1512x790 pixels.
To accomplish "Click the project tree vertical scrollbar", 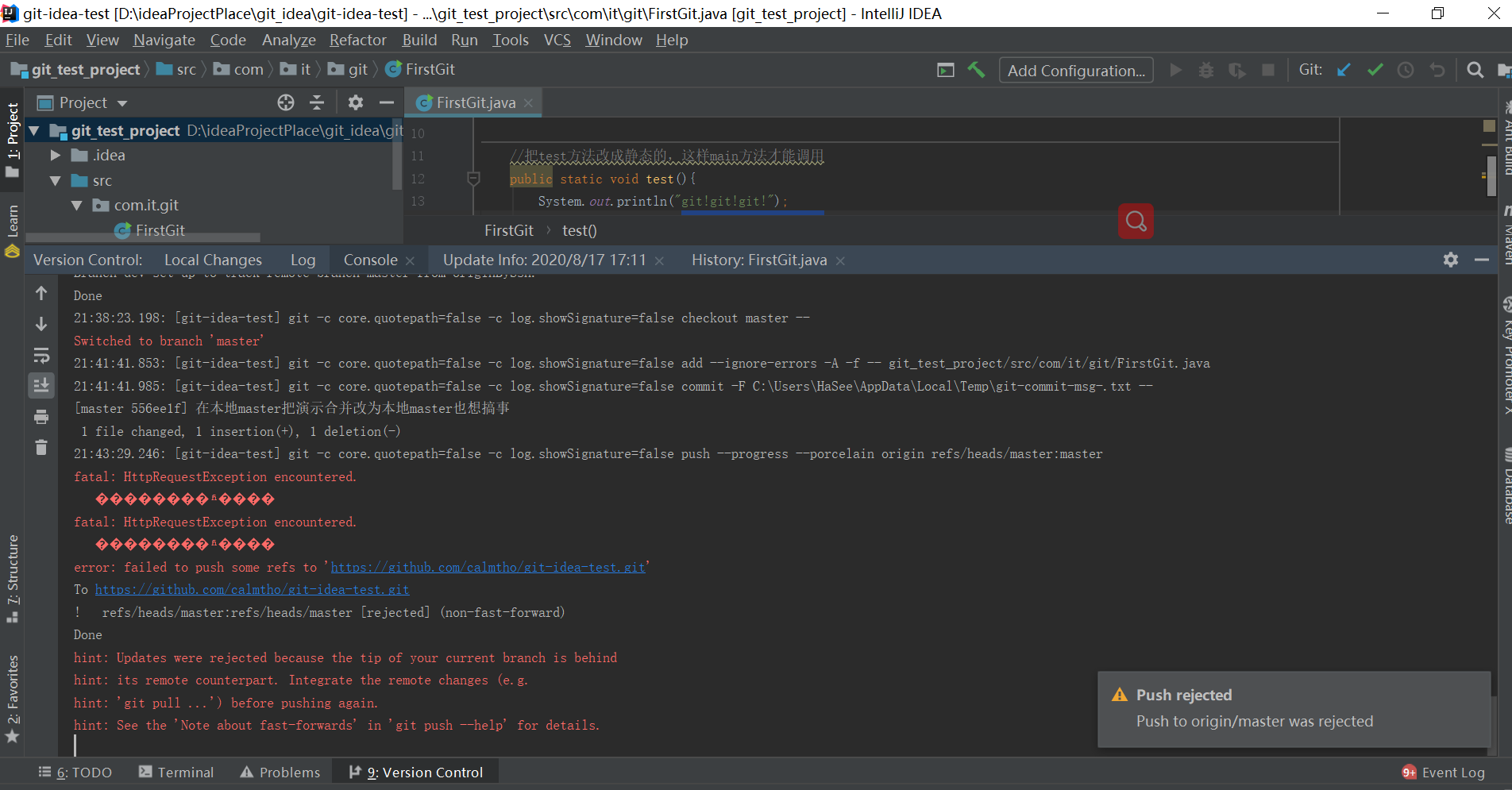I will tap(398, 155).
